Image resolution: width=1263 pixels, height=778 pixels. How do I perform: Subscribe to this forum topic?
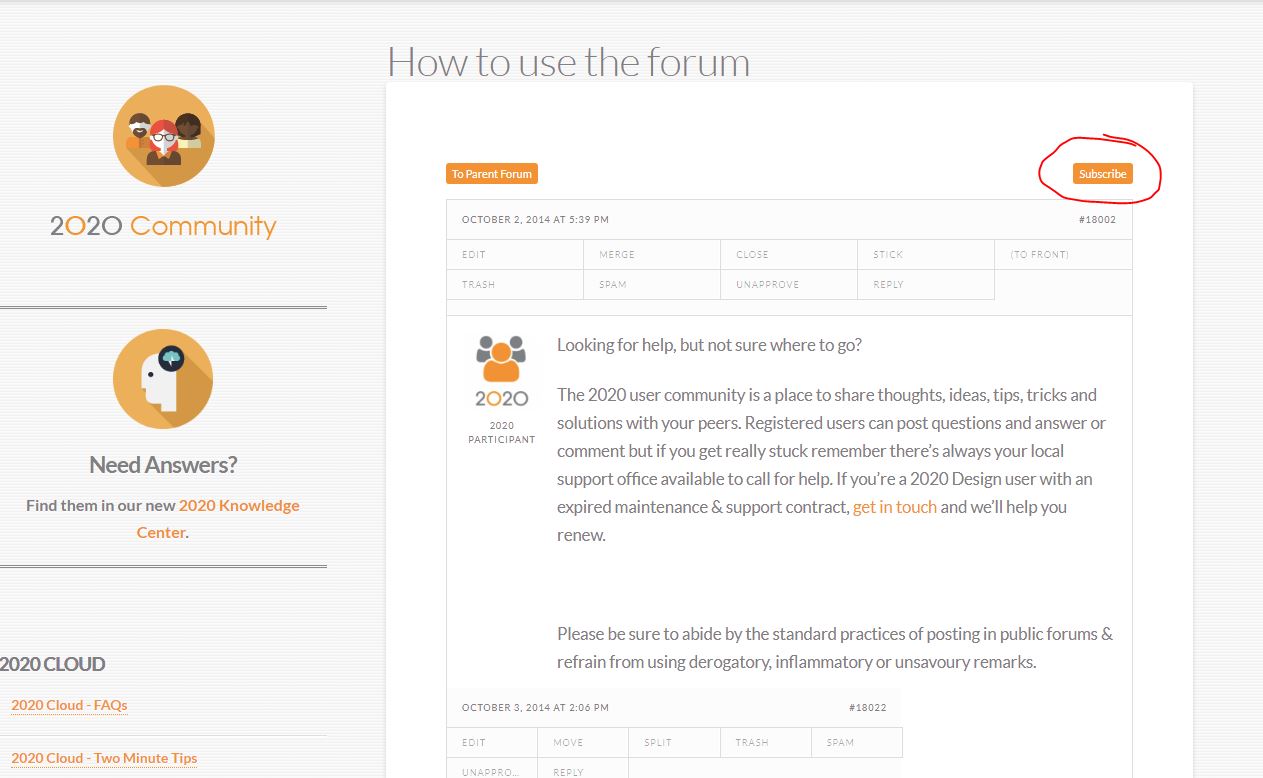tap(1102, 174)
